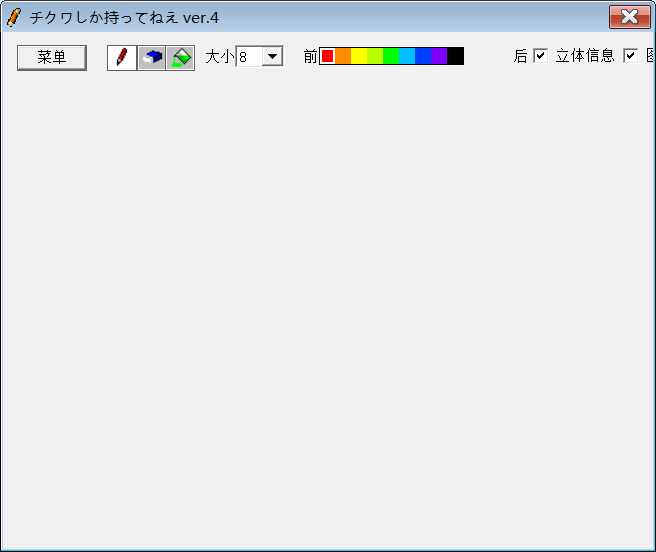Toggle the checkbox after 立体信息
Screen dimensions: 656x552
point(630,56)
